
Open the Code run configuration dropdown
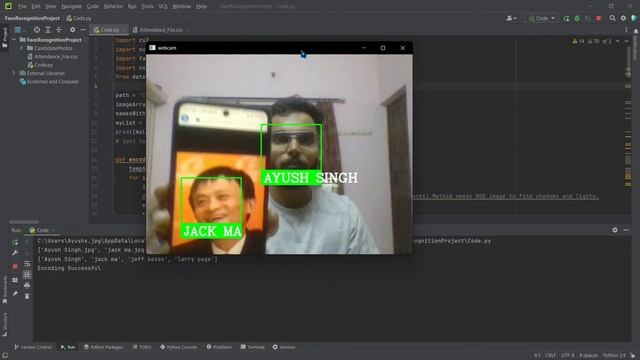(x=541, y=18)
